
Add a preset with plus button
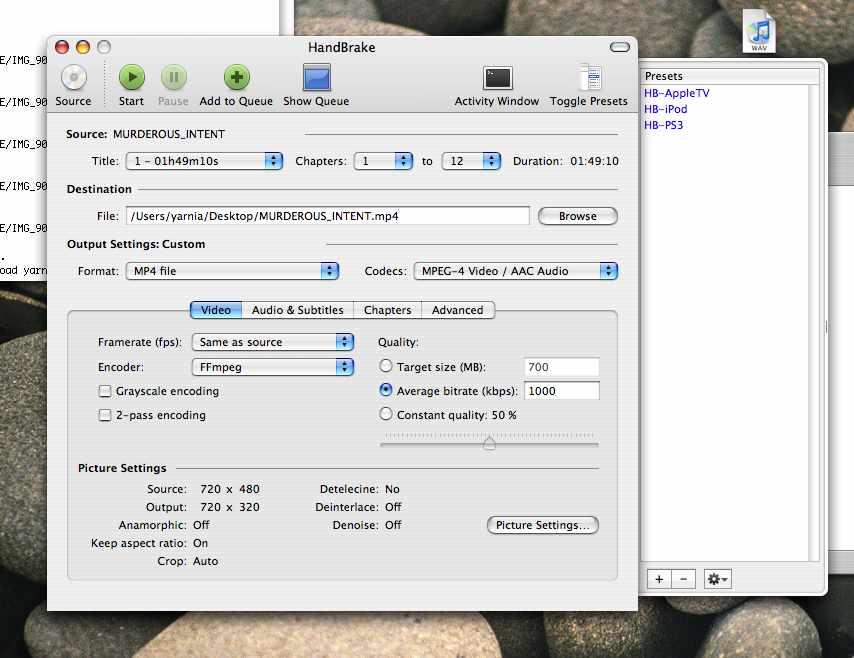point(659,579)
